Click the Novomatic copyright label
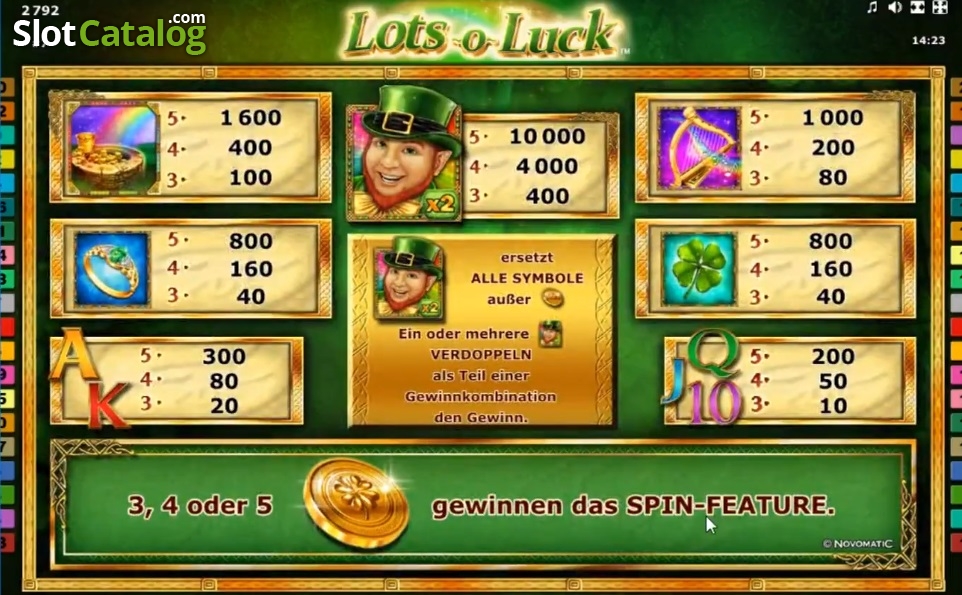962x595 pixels. pyautogui.click(x=858, y=543)
